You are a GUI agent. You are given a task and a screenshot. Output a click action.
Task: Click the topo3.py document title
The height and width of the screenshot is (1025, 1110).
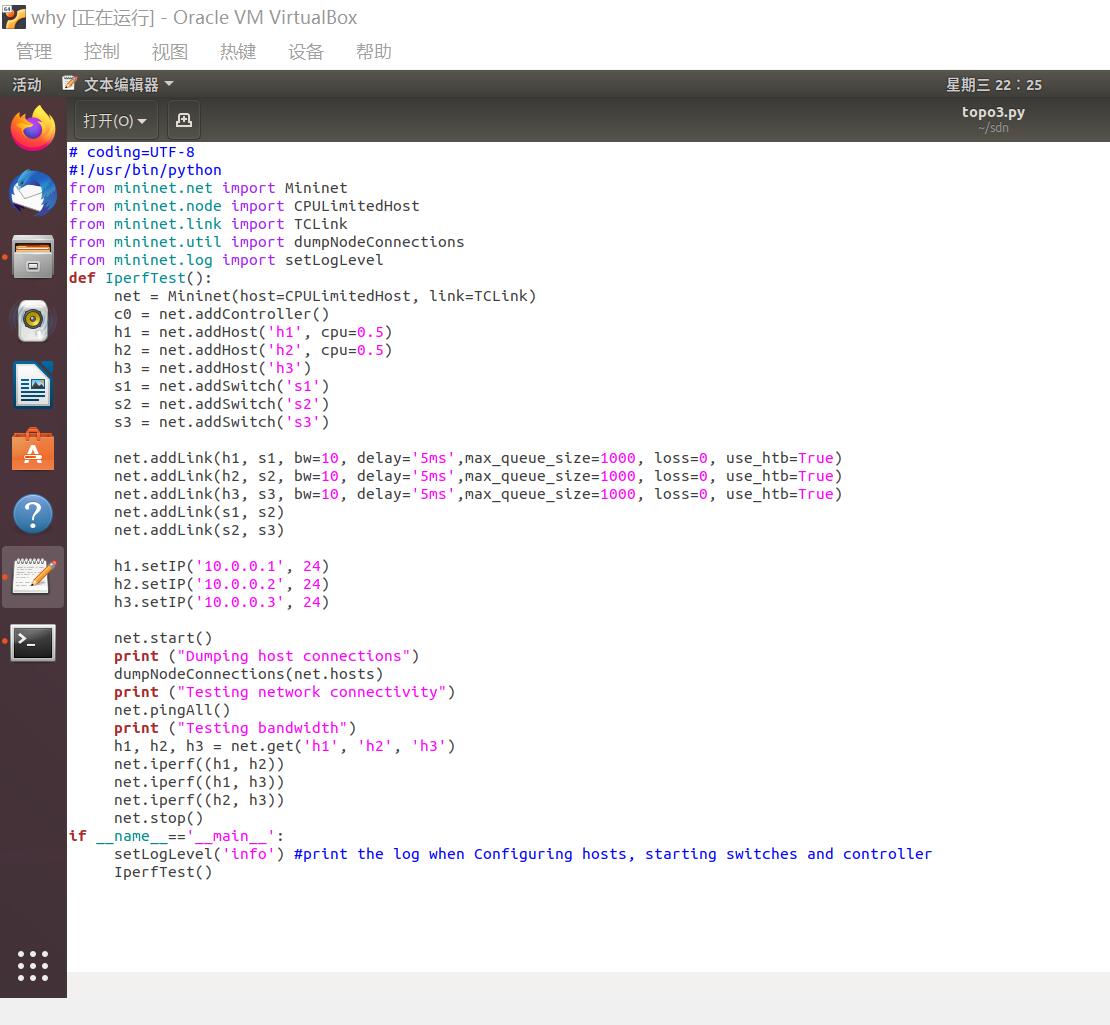click(993, 112)
